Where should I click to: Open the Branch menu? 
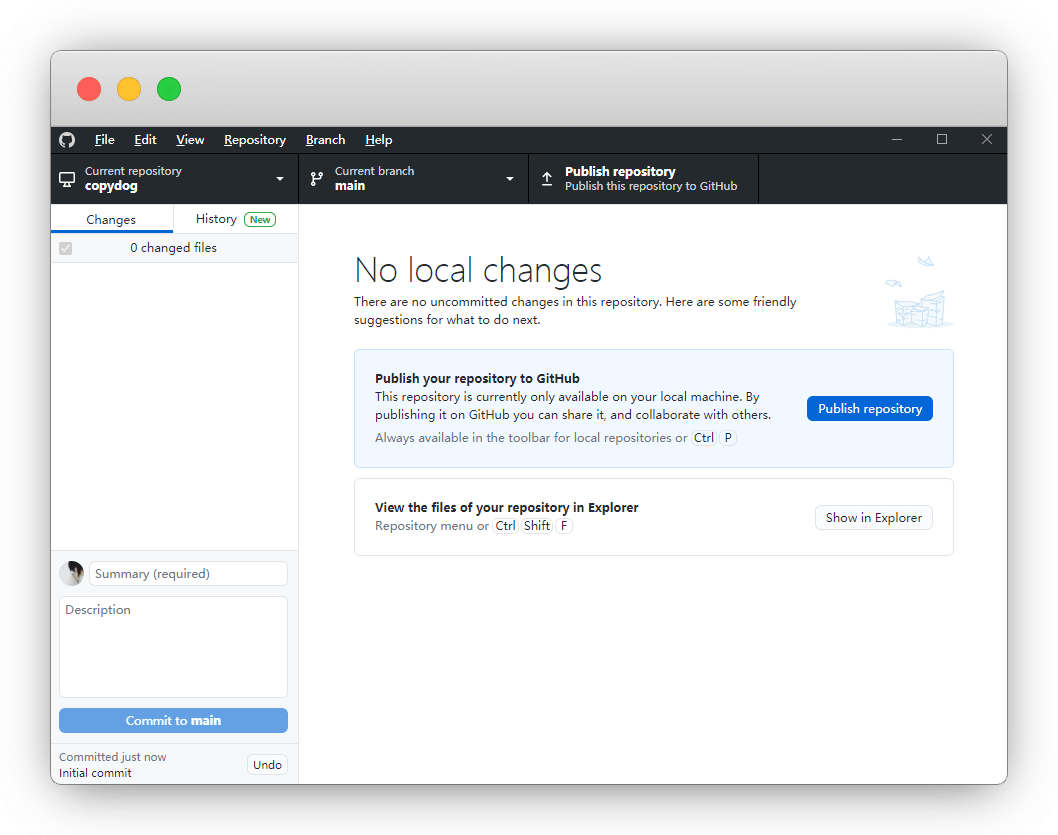(x=325, y=140)
